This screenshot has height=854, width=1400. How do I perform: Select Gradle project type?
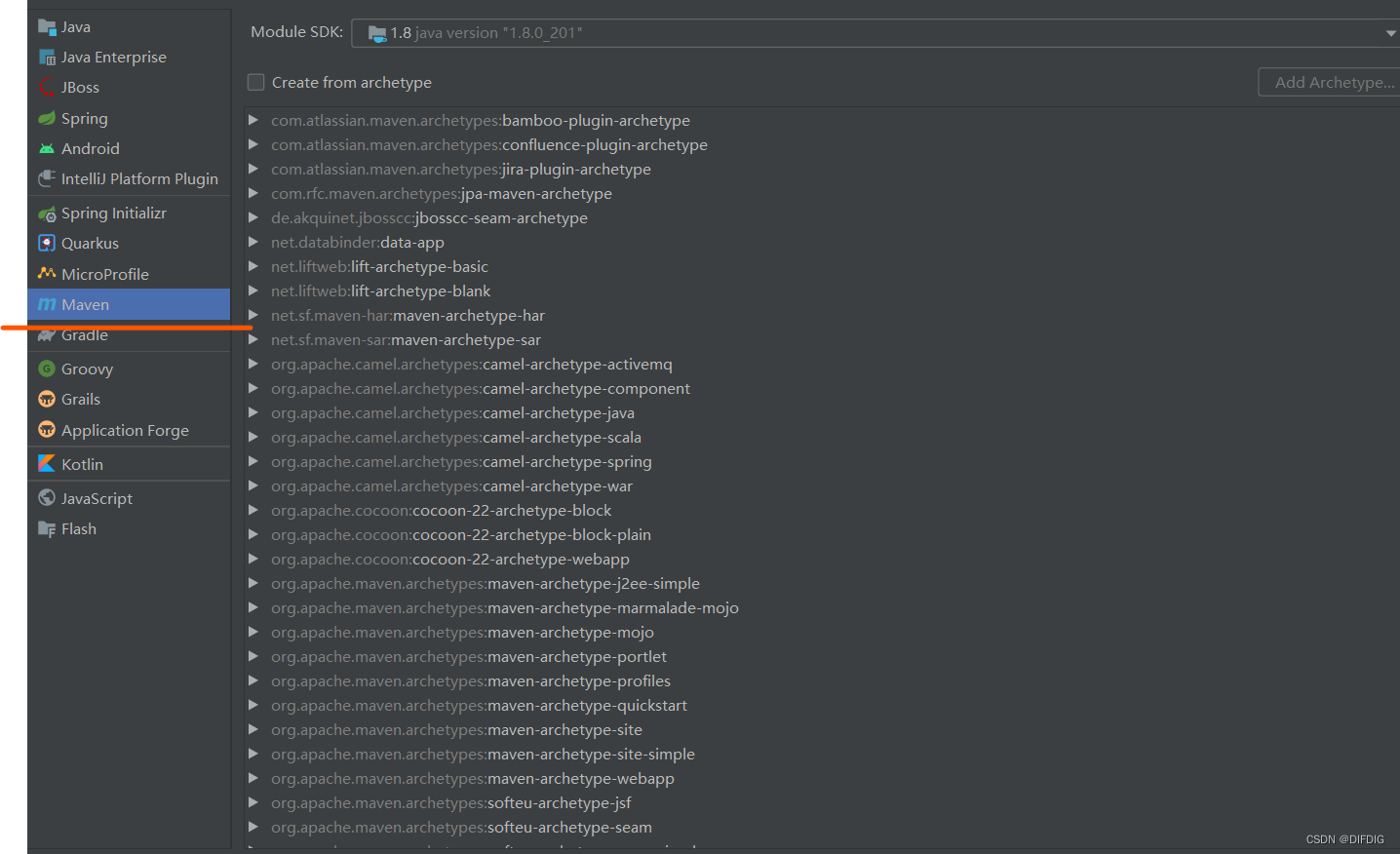point(129,334)
